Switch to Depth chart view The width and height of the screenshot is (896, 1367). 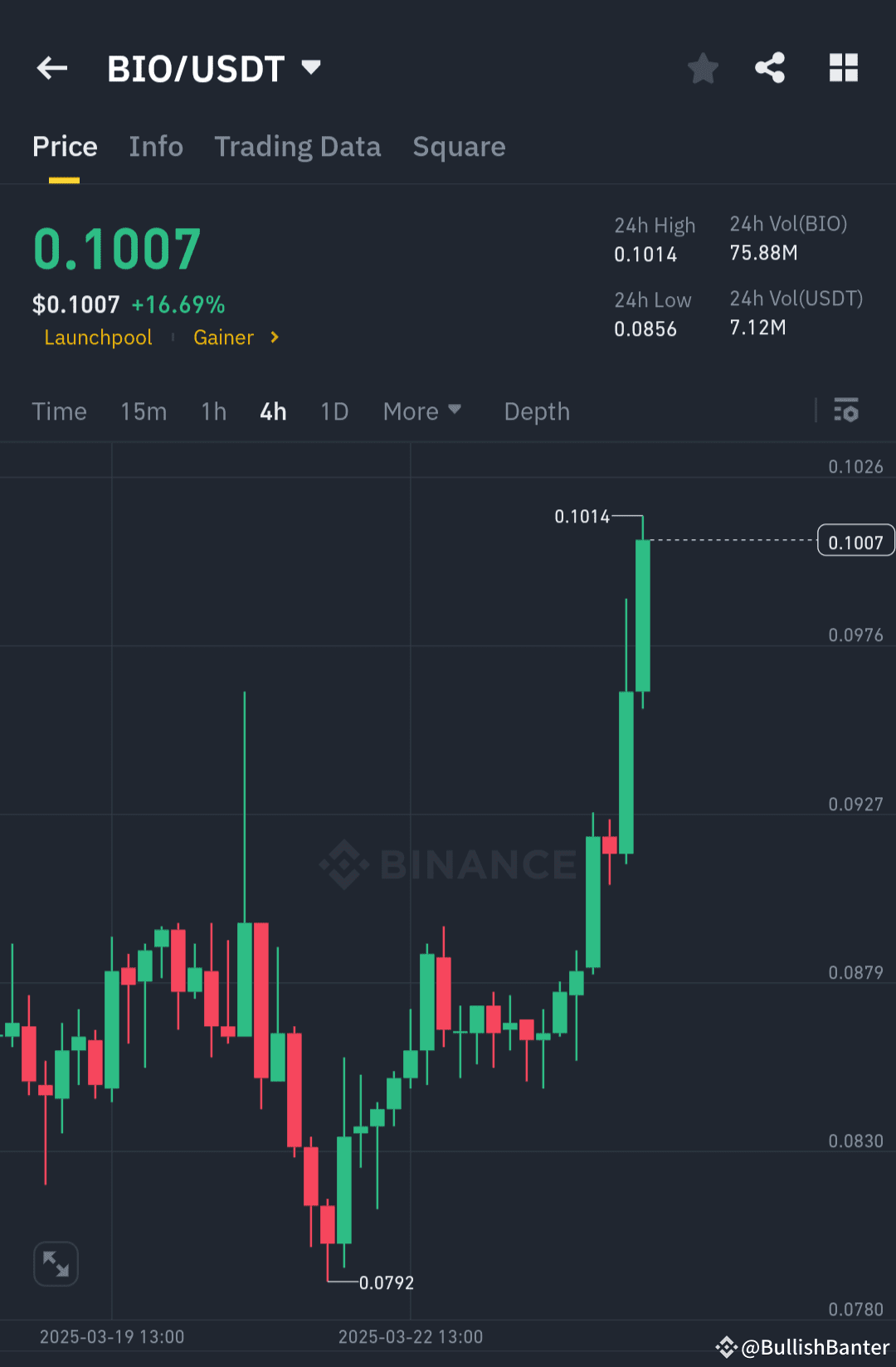click(x=536, y=411)
